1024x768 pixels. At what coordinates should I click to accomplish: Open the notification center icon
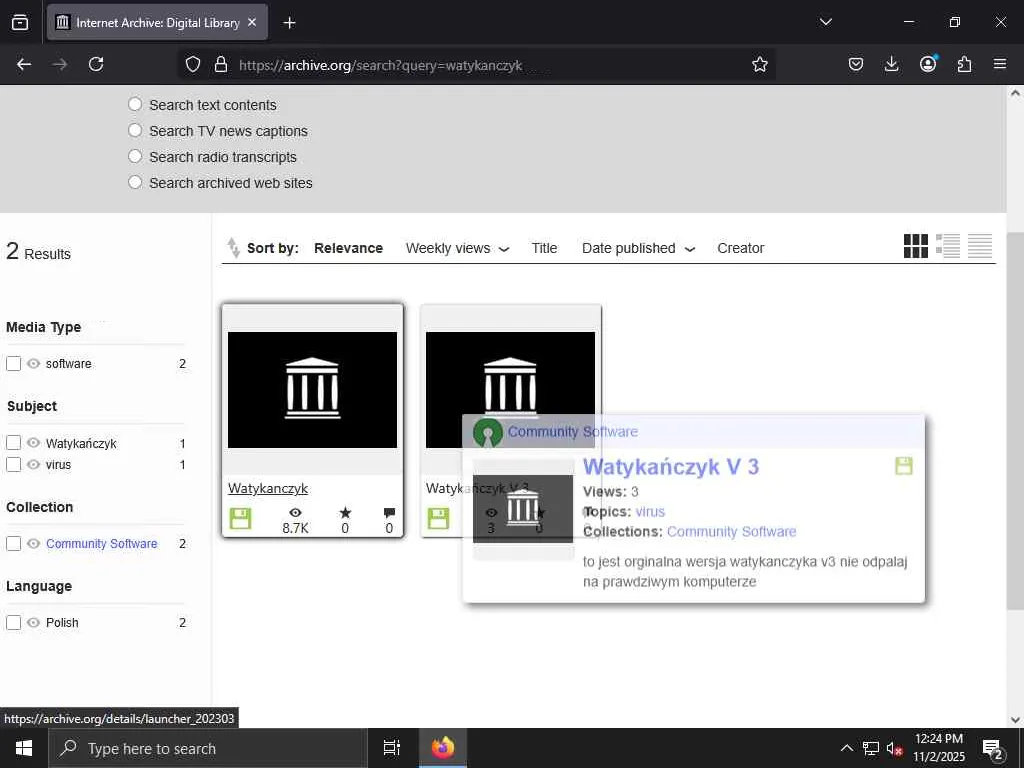tap(992, 749)
